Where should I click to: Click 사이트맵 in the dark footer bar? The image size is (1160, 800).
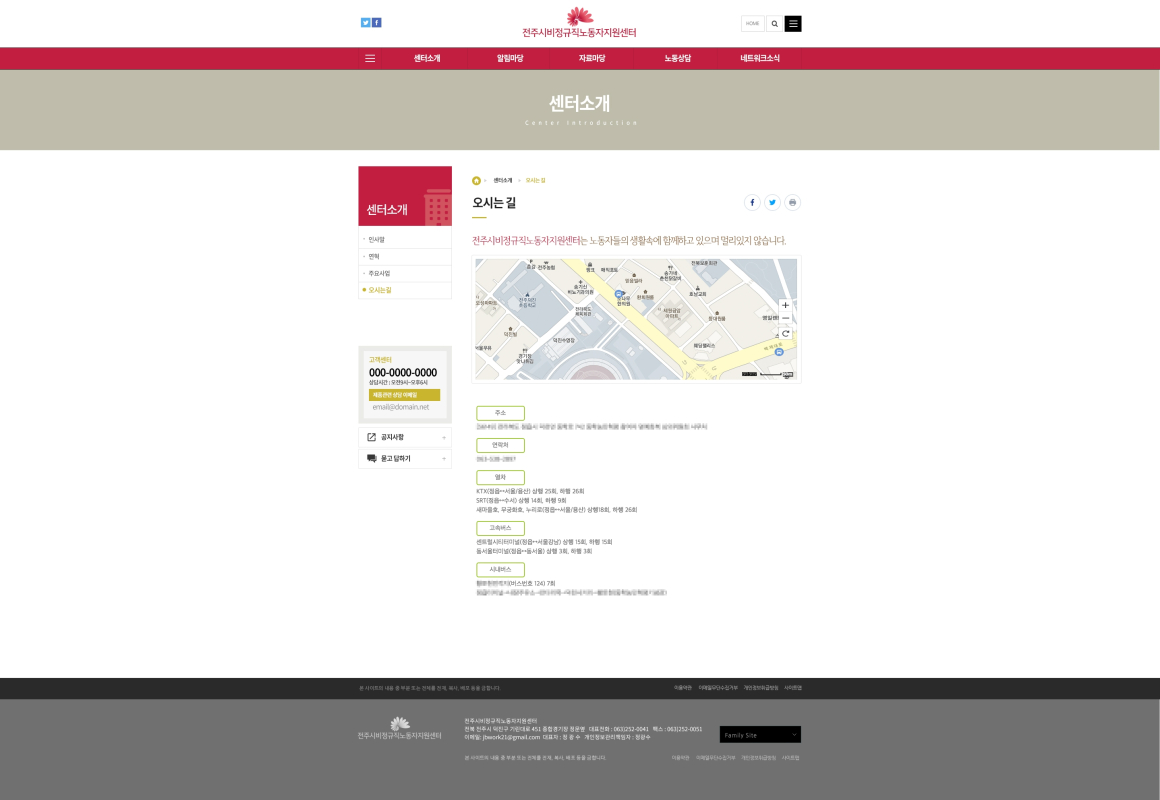792,688
